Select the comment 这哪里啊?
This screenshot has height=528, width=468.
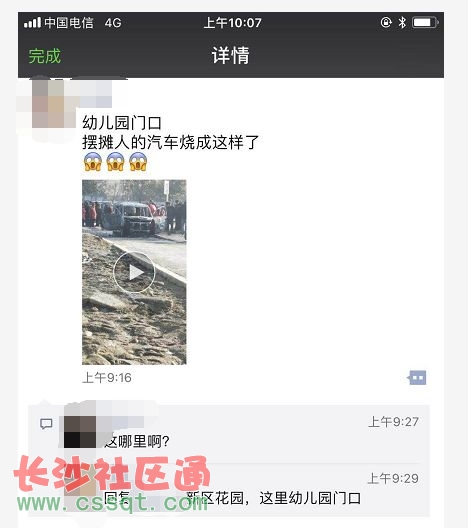137,441
